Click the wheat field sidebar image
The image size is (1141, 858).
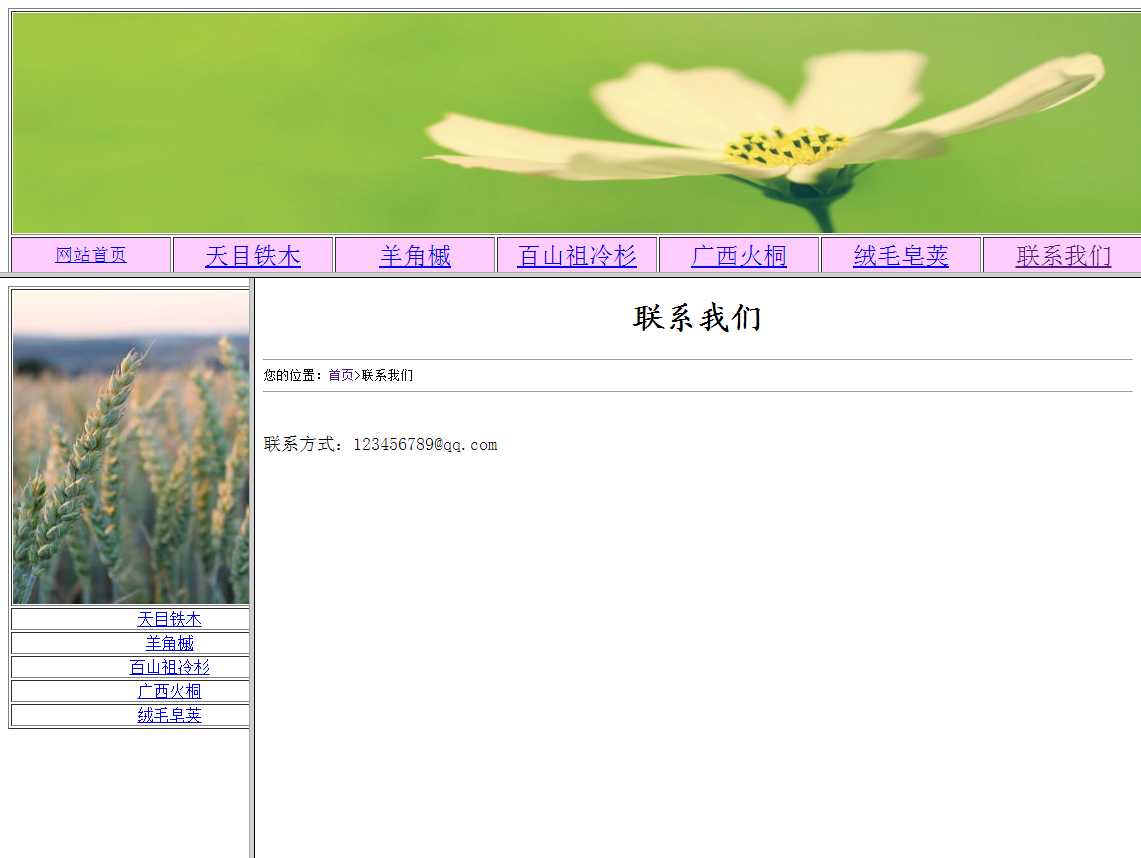click(x=130, y=446)
